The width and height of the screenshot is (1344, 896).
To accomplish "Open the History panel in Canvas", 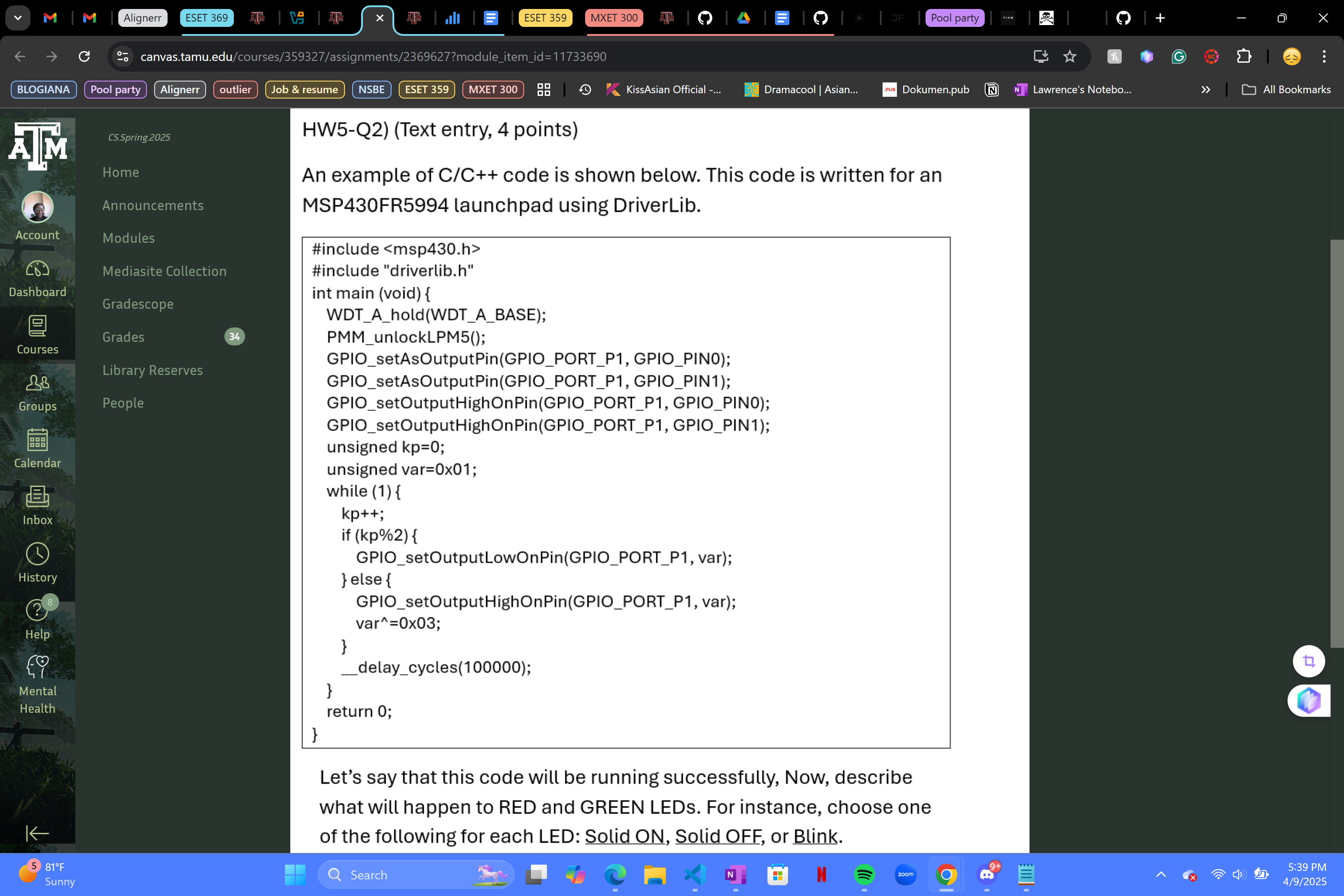I will (x=37, y=563).
